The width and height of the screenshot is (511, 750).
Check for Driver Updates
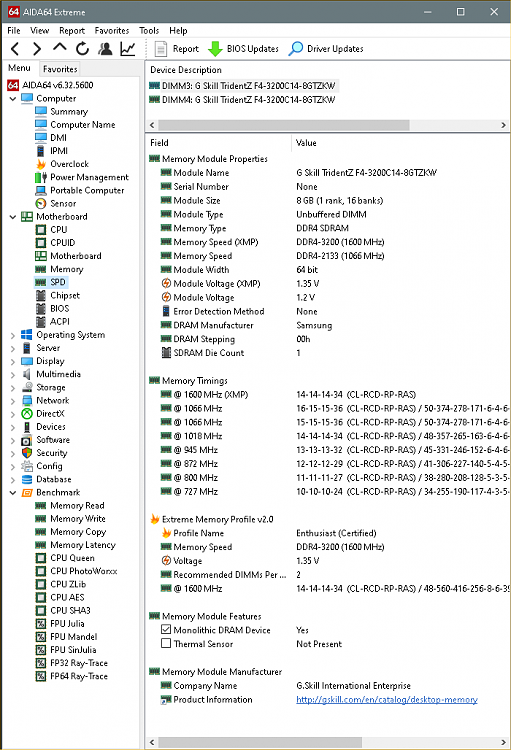coord(326,49)
